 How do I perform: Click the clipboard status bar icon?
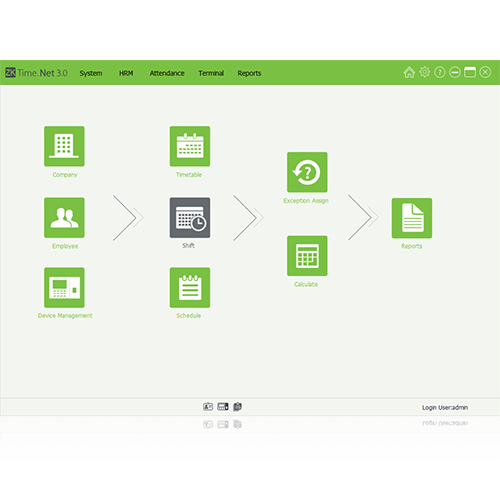237,406
